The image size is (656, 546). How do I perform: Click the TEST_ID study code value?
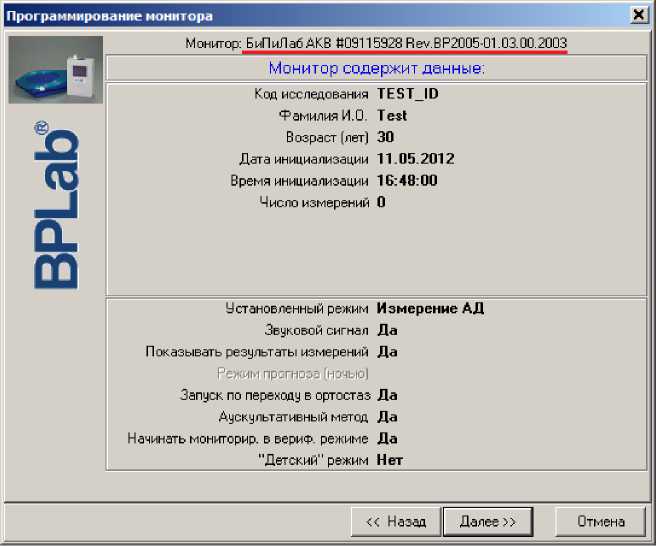click(407, 94)
